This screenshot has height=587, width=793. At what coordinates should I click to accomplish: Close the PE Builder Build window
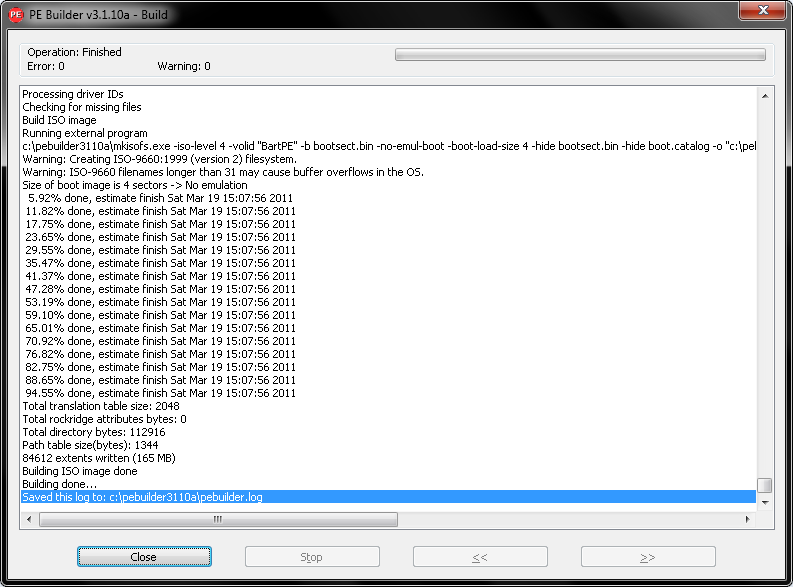(763, 10)
